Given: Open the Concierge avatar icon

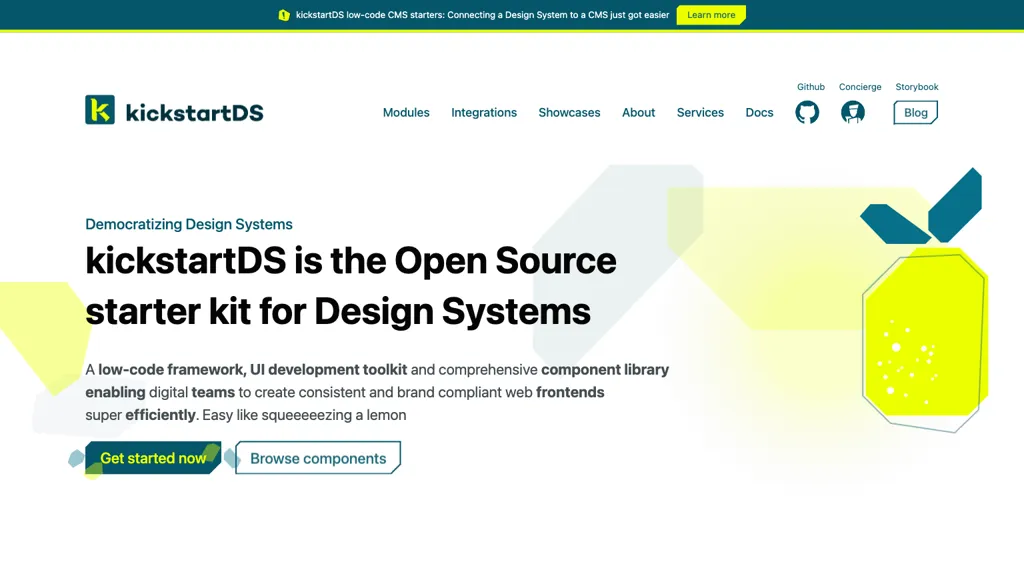Looking at the screenshot, I should (x=853, y=112).
